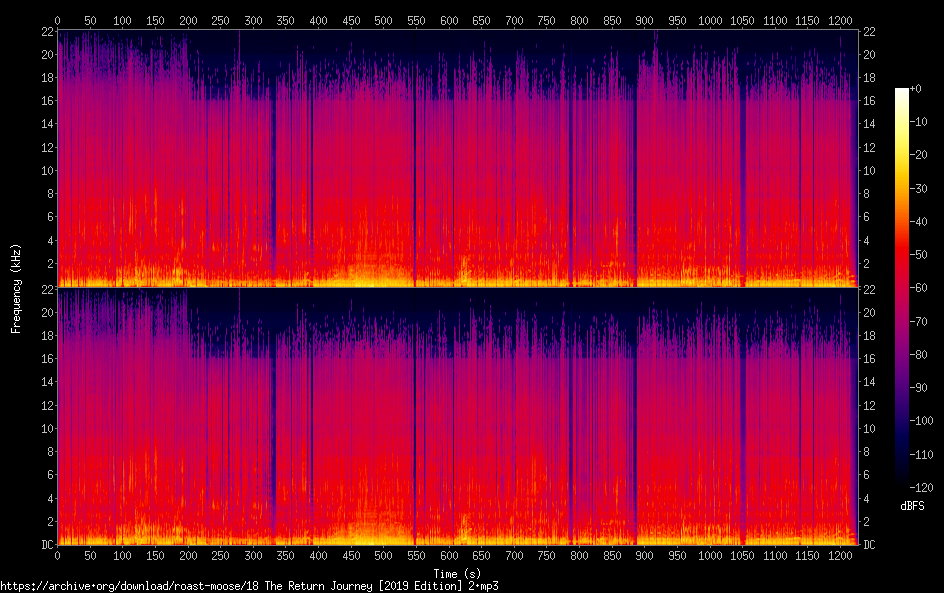The width and height of the screenshot is (944, 593).
Task: Click the 100 tick on the bottom time axis
Action: coord(122,555)
